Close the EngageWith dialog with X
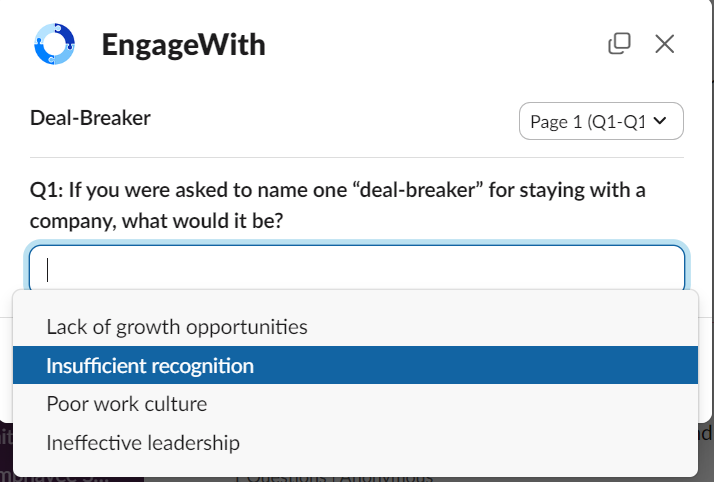 tap(665, 43)
